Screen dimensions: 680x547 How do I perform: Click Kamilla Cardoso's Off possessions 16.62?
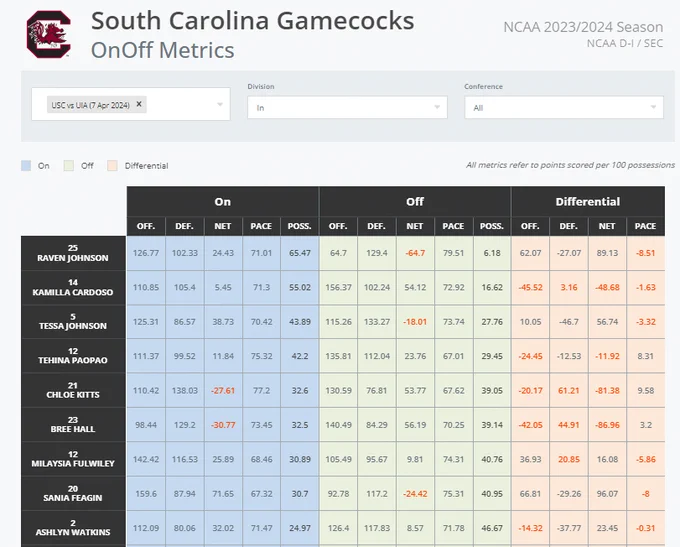pos(492,287)
